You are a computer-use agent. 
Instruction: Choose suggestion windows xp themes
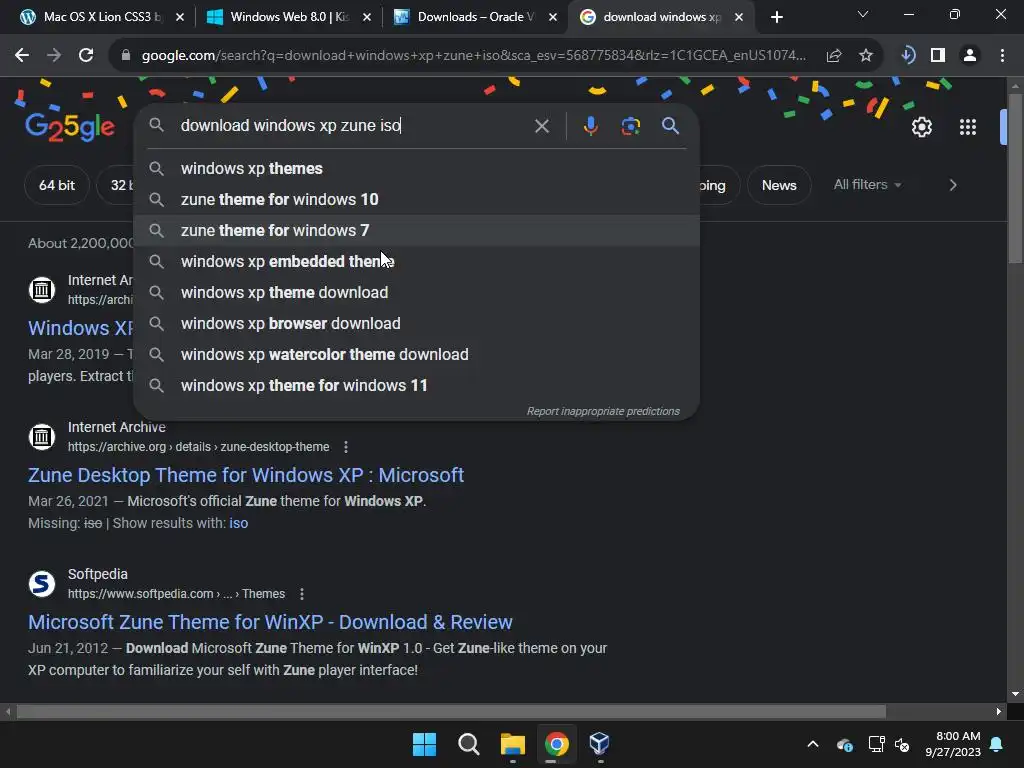point(417,168)
